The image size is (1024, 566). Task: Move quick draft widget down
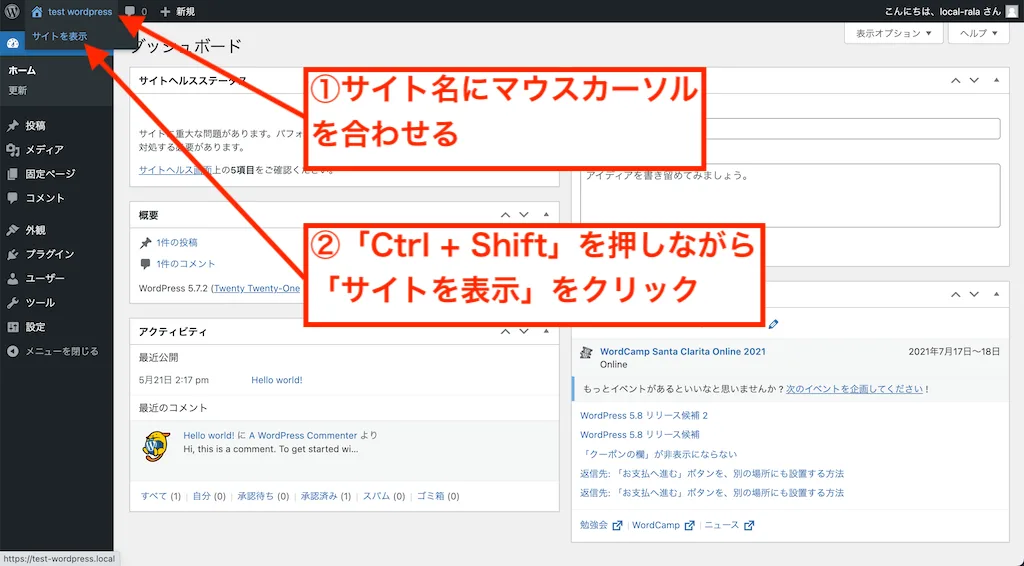pos(974,80)
